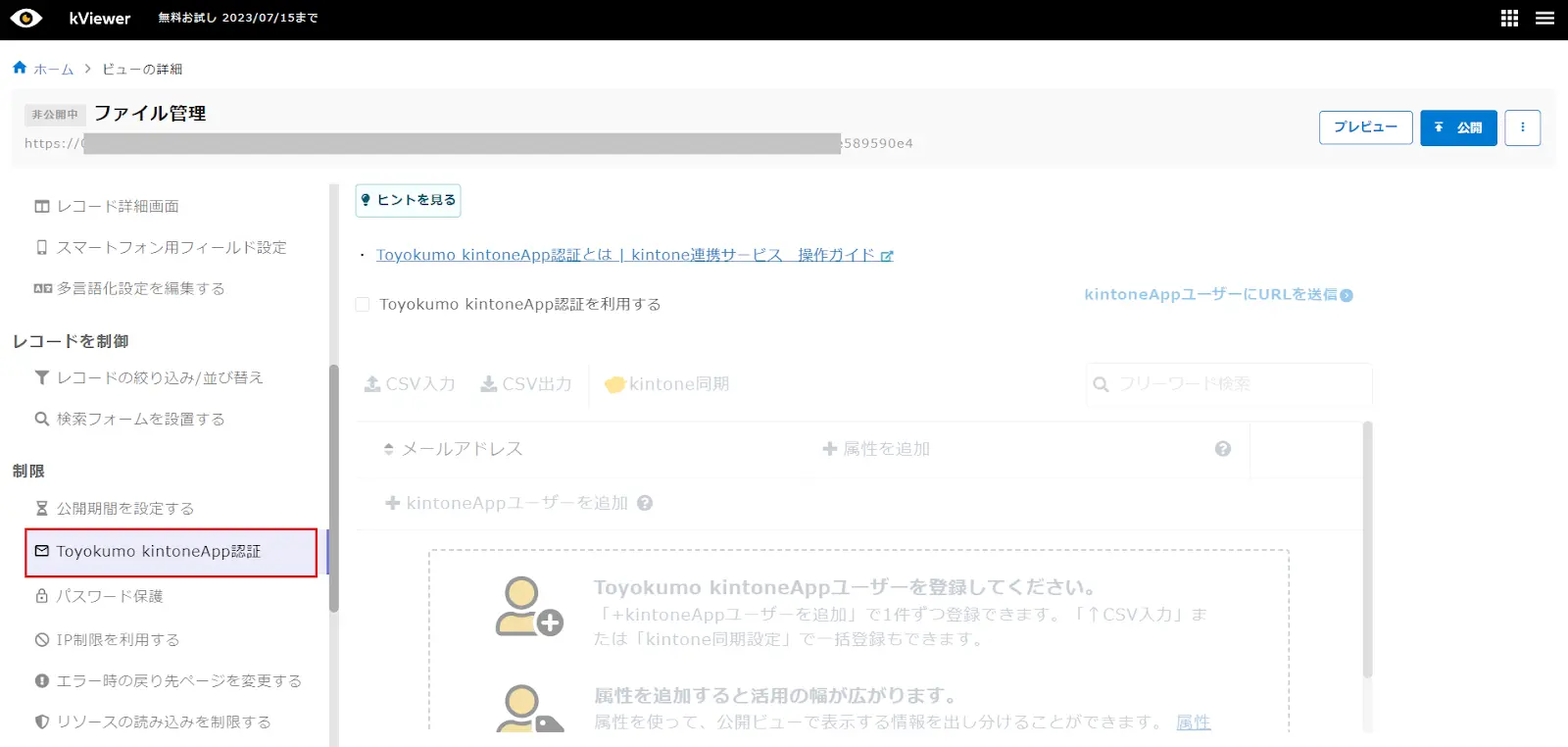Select Toyokumo kintoneApp認証 in sidebar

point(171,552)
